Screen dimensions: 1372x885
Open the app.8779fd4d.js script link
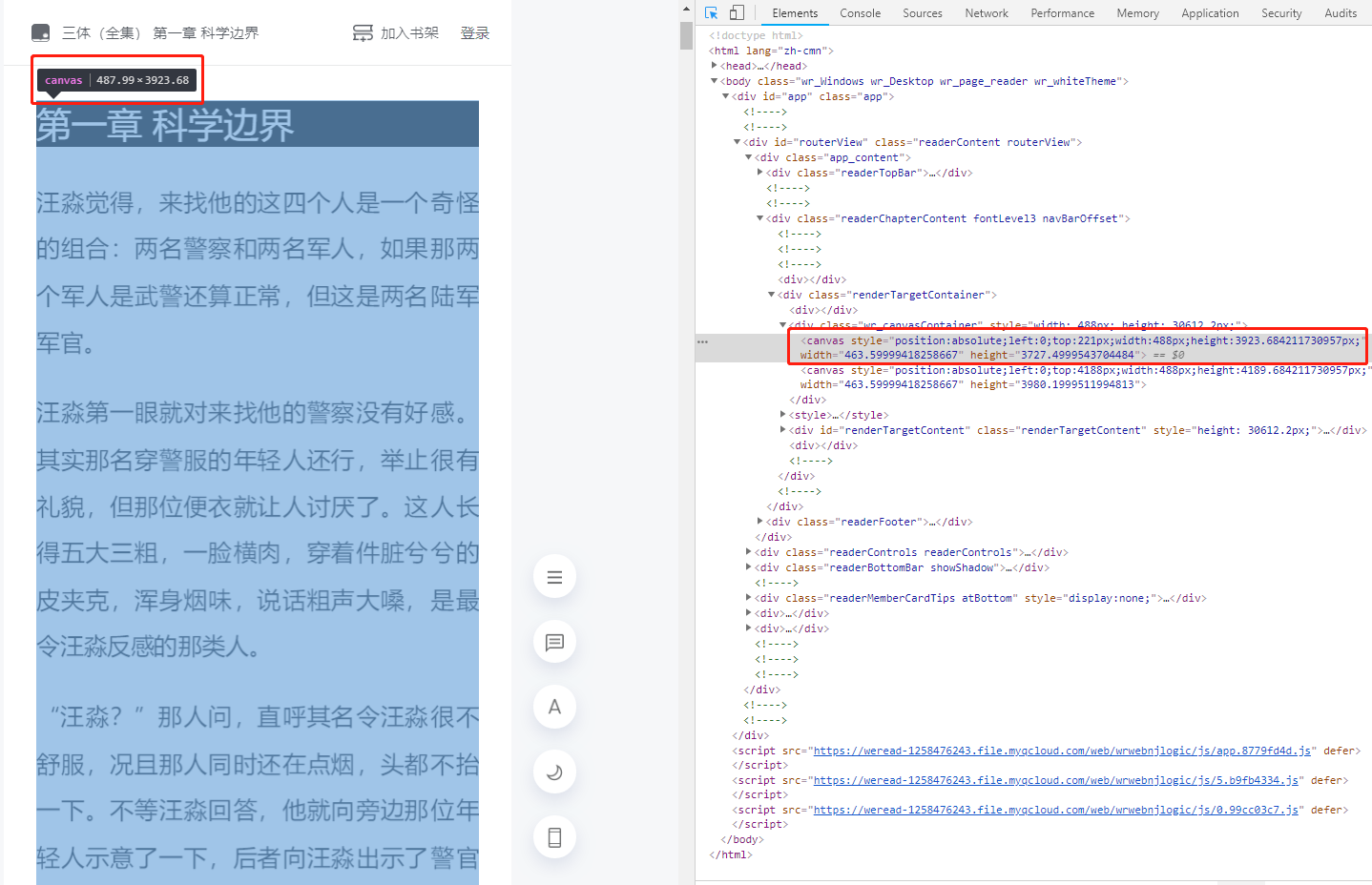(1062, 751)
